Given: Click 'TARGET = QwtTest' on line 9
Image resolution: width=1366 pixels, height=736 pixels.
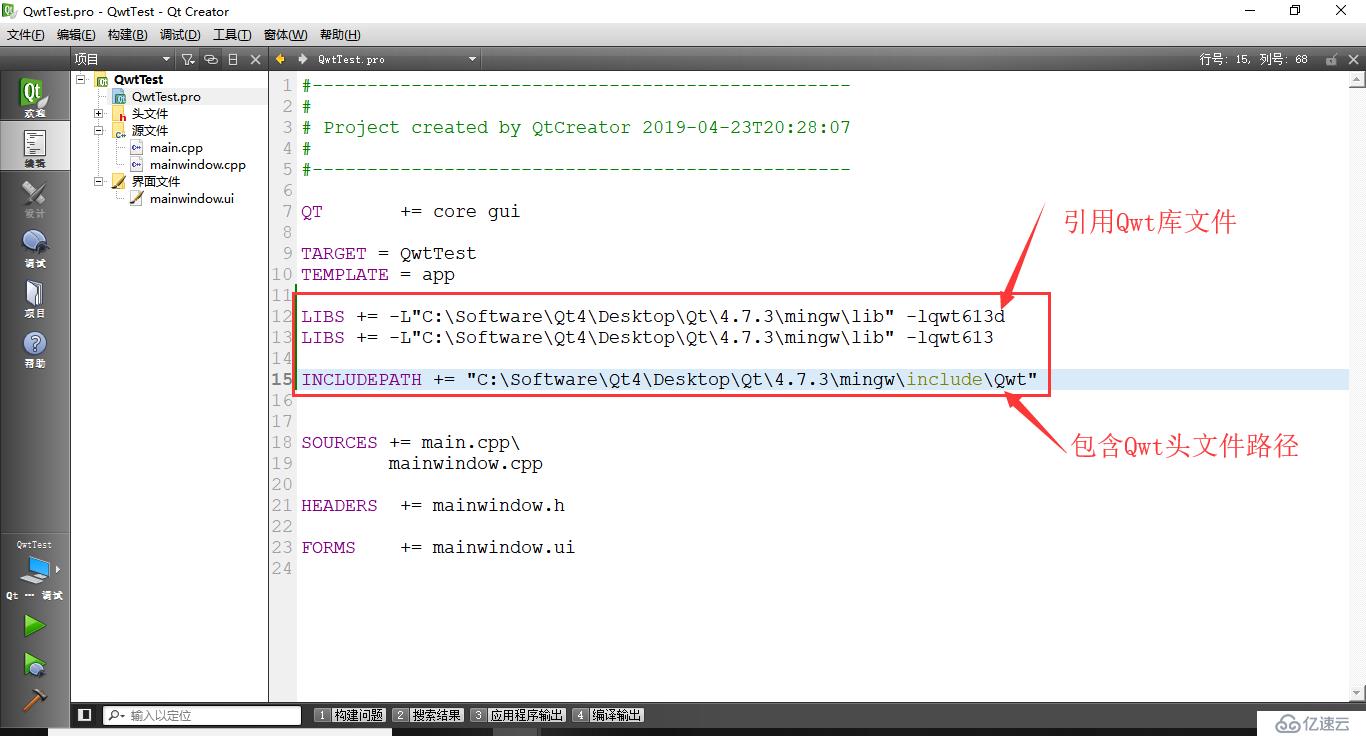Looking at the screenshot, I should tap(389, 253).
